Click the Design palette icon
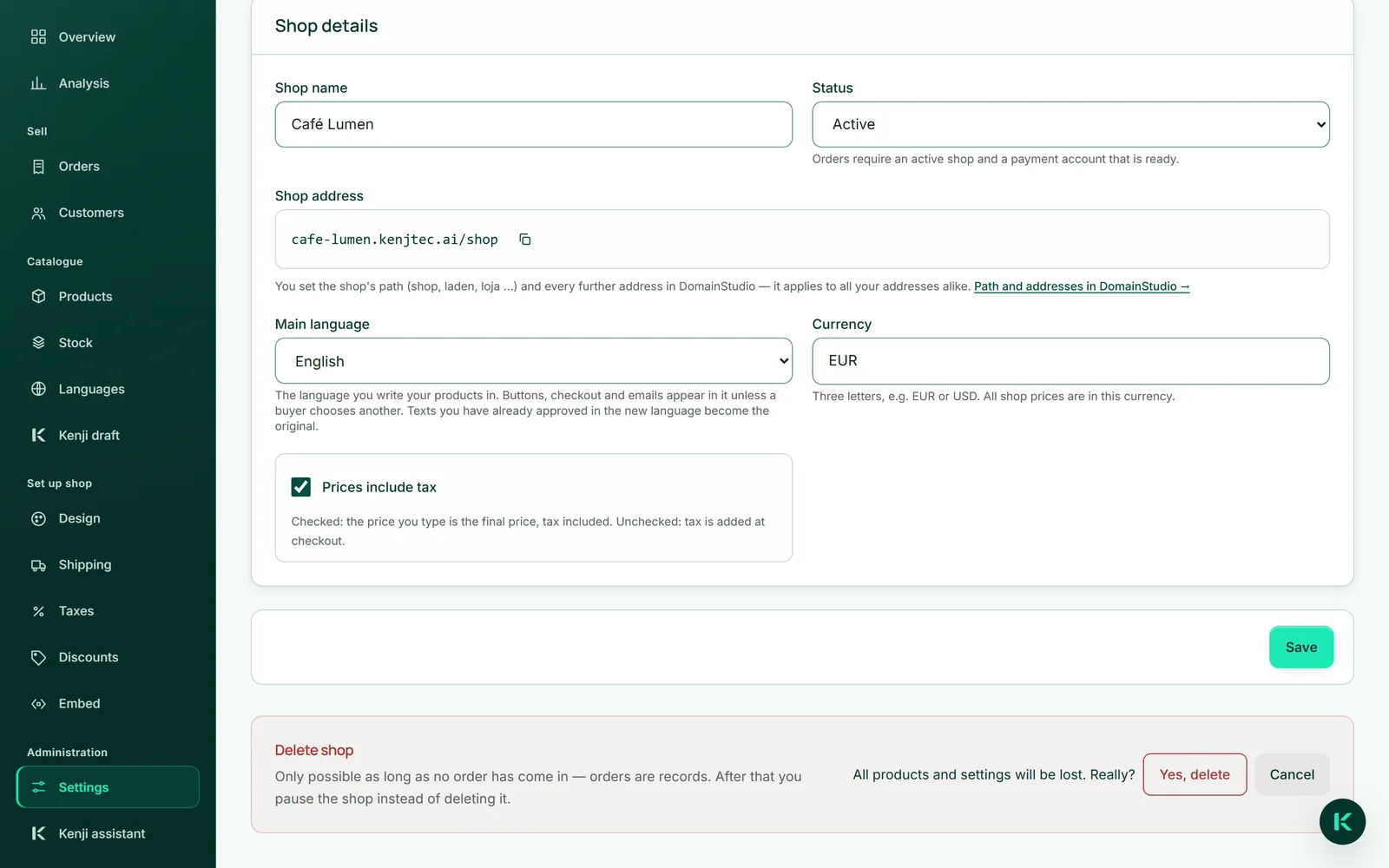The width and height of the screenshot is (1389, 868). pyautogui.click(x=38, y=518)
